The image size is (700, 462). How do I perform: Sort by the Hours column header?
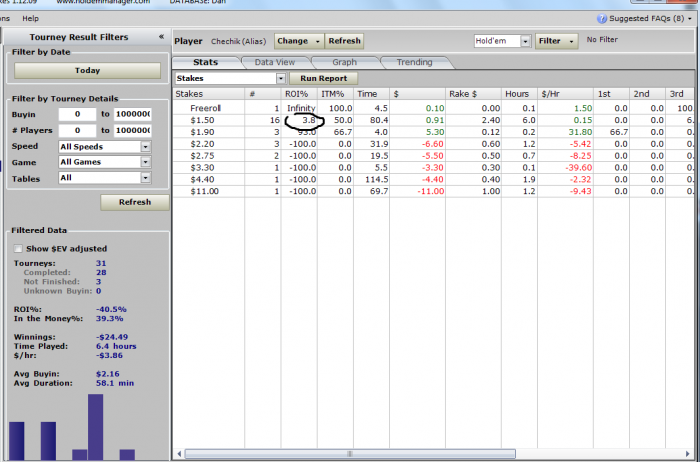coord(519,94)
